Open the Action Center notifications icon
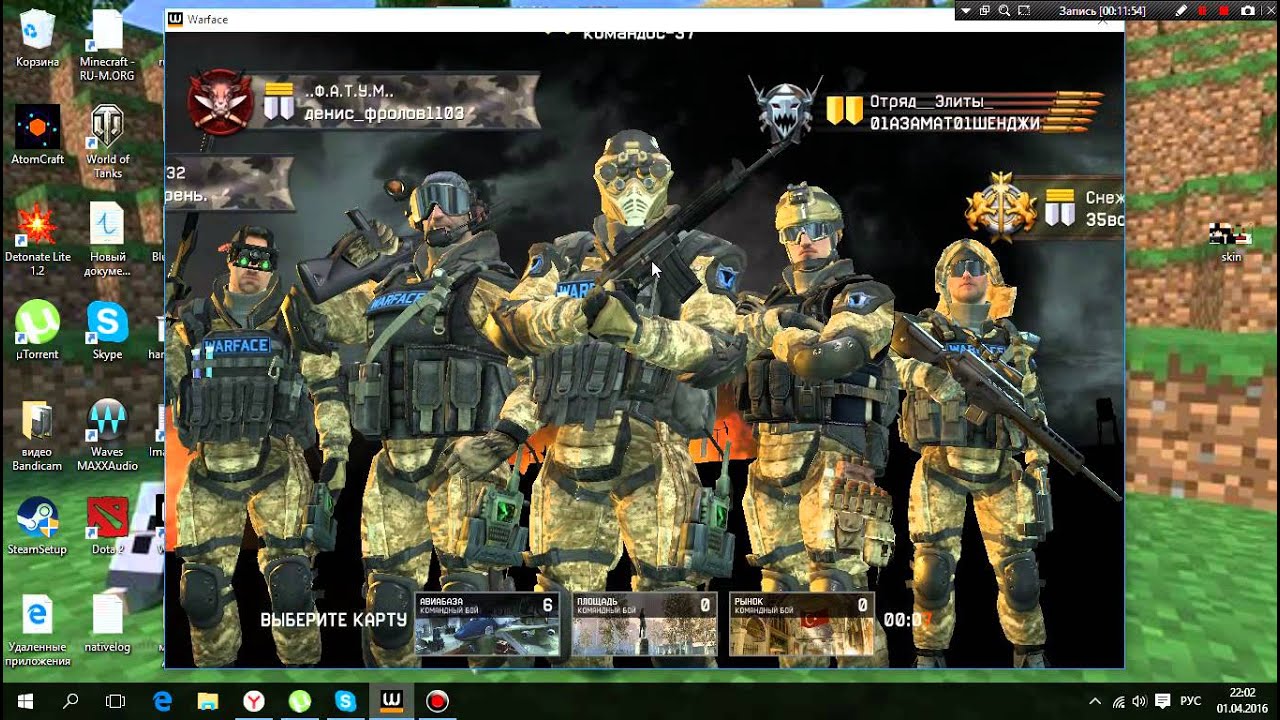1280x720 pixels. click(x=1163, y=701)
